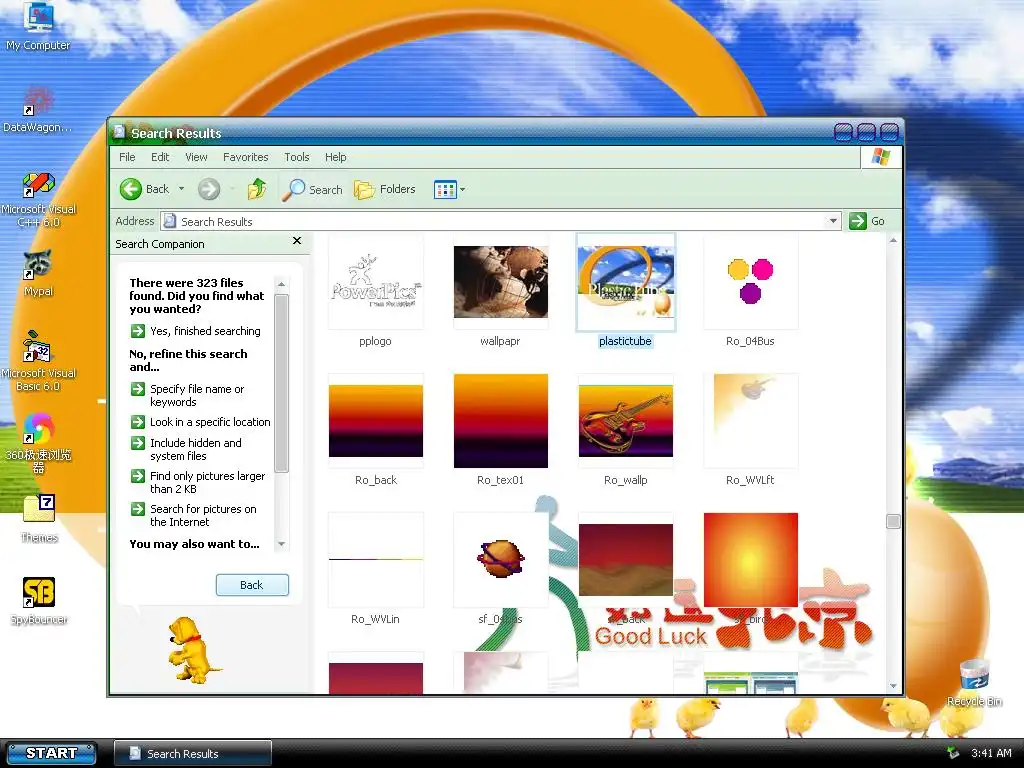Click the 3:41 AM clock
Viewport: 1024px width, 768px height.
pos(991,754)
